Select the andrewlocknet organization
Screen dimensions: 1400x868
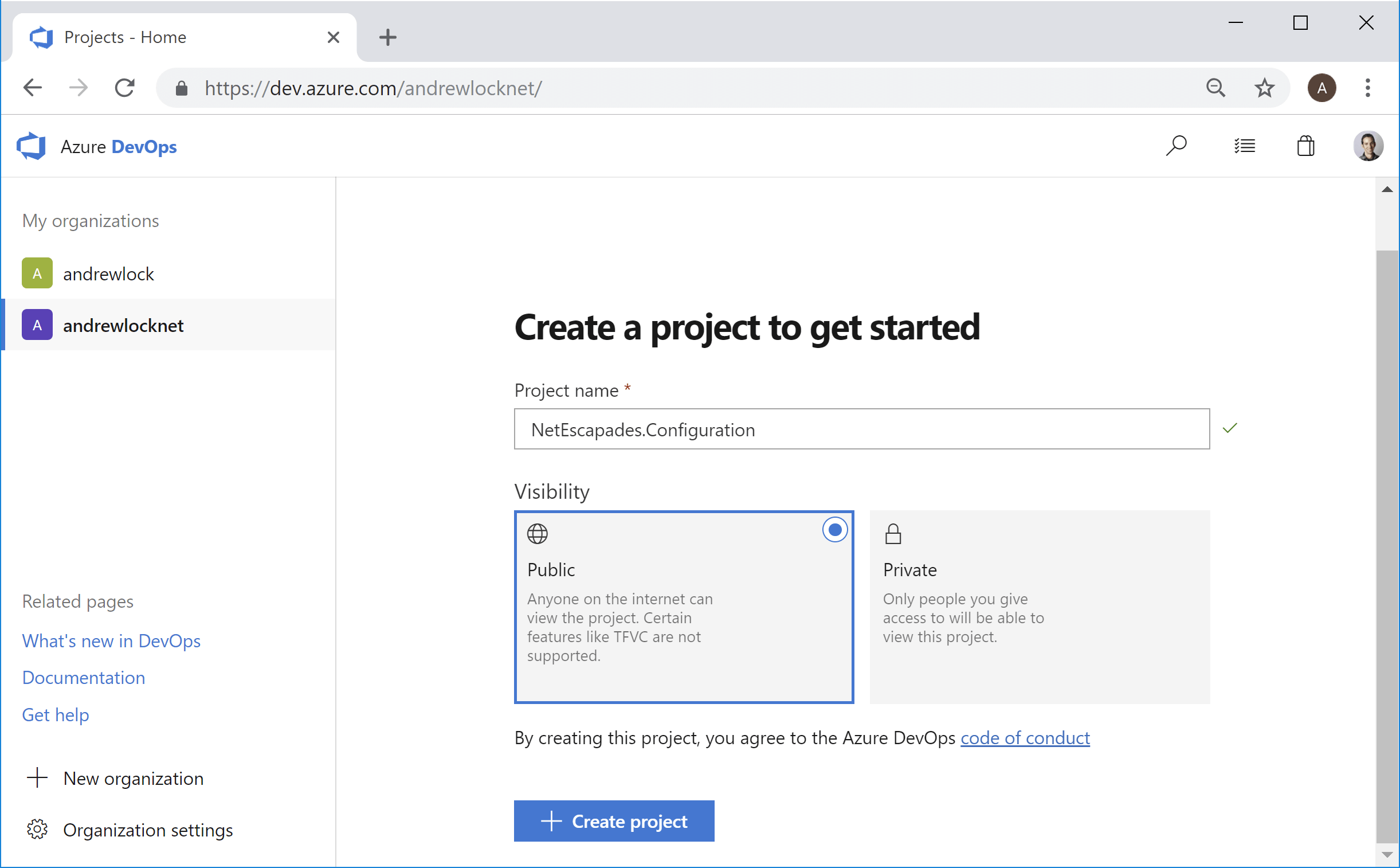click(168, 325)
